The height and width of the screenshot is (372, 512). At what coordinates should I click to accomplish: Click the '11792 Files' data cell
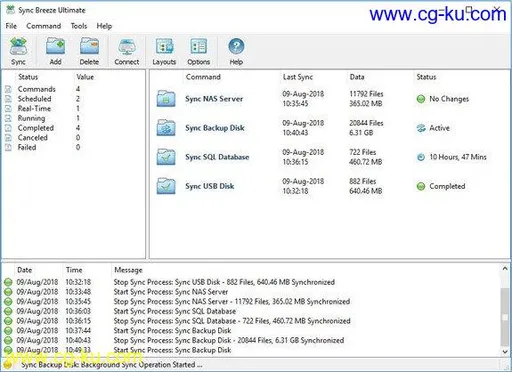click(x=366, y=94)
